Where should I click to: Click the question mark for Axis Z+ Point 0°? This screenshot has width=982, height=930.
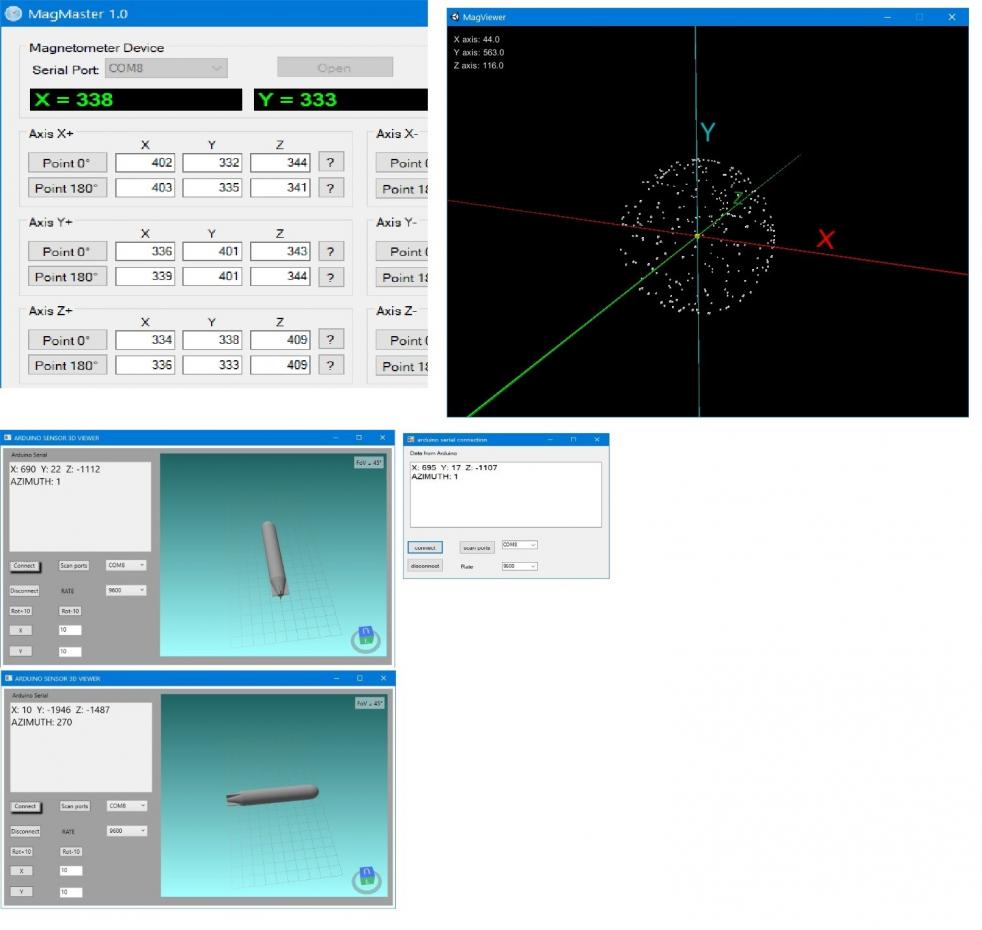330,340
